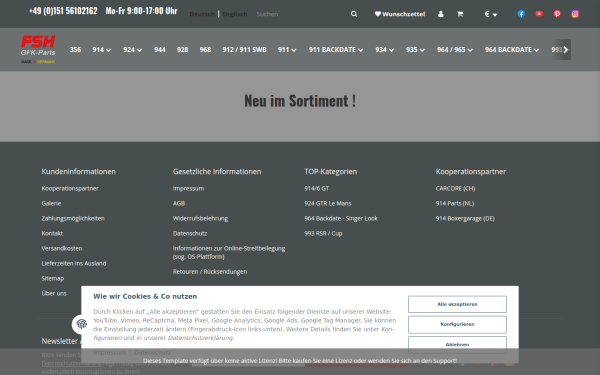Open 993 RSR / Cup link

click(323, 233)
